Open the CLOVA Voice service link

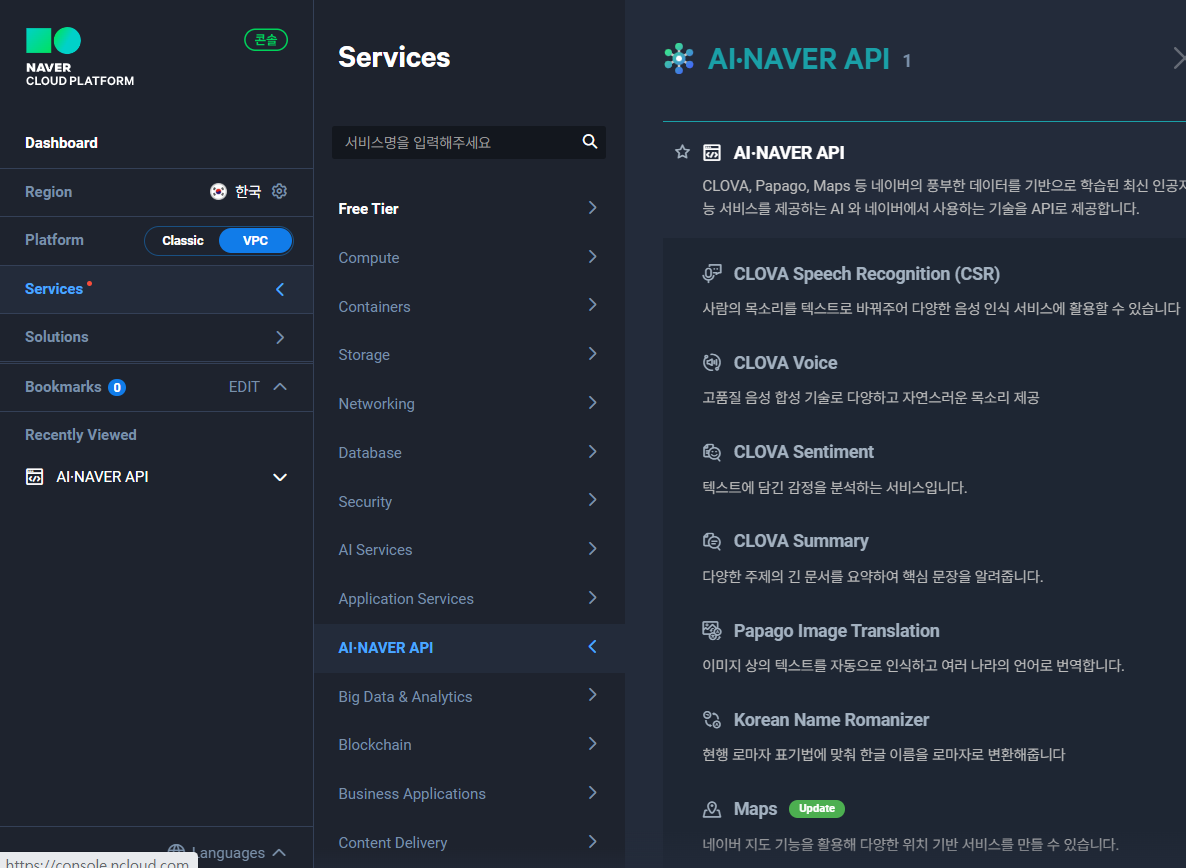point(785,363)
